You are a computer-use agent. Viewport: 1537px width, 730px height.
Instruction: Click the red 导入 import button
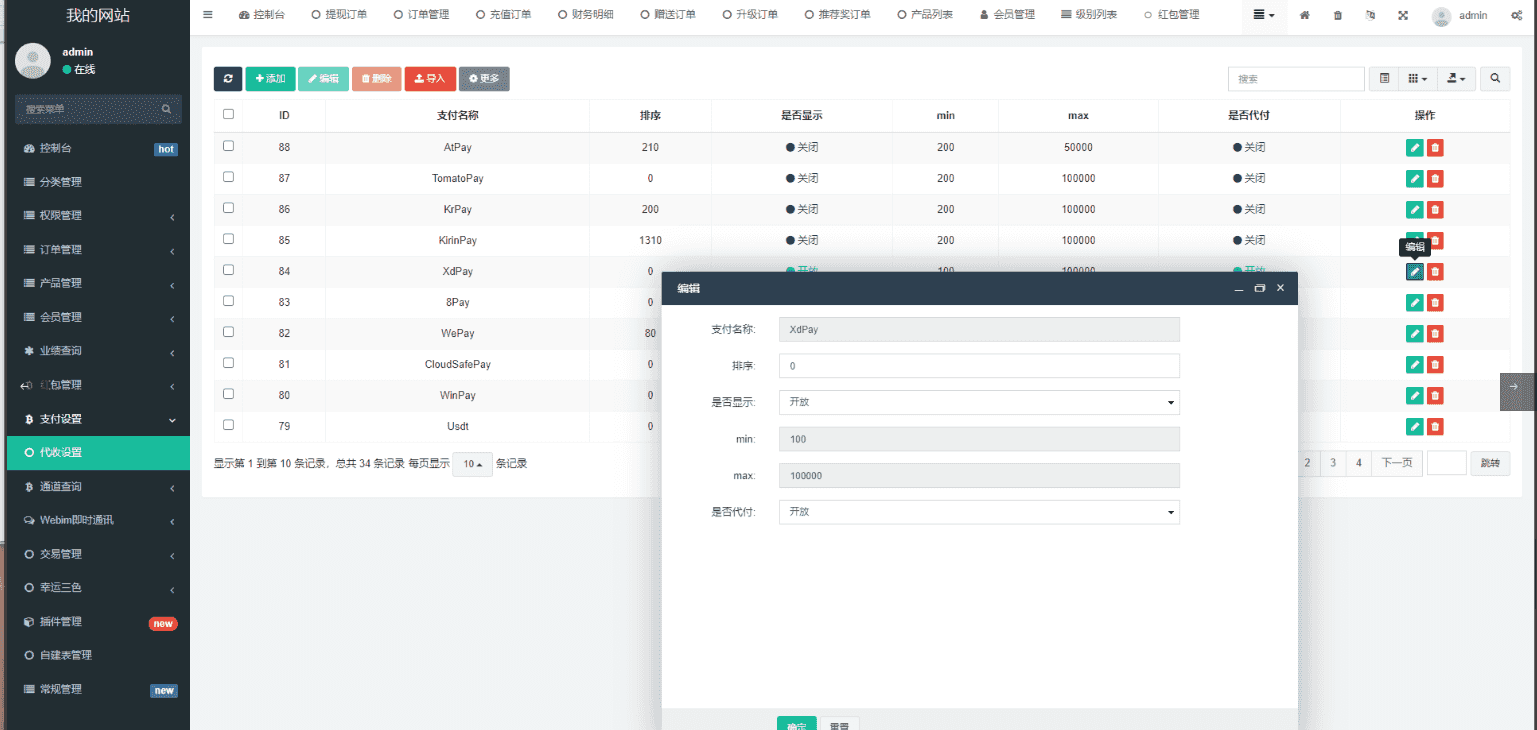coord(430,79)
